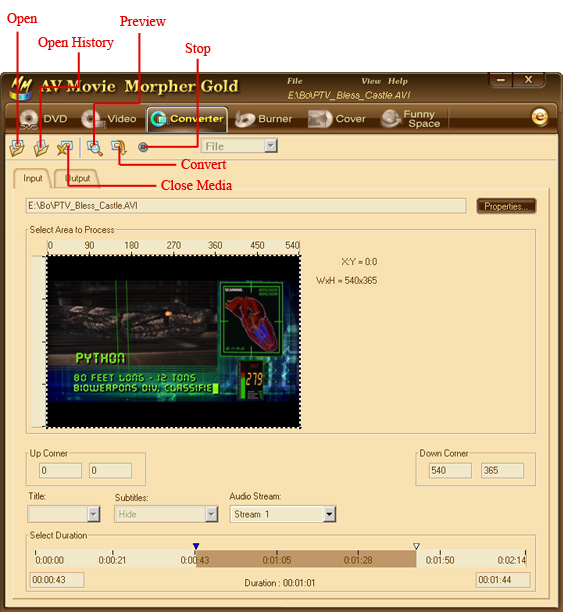Screen dimensions: 563x612
Task: Click the end time field 00:01:44
Action: [503, 580]
